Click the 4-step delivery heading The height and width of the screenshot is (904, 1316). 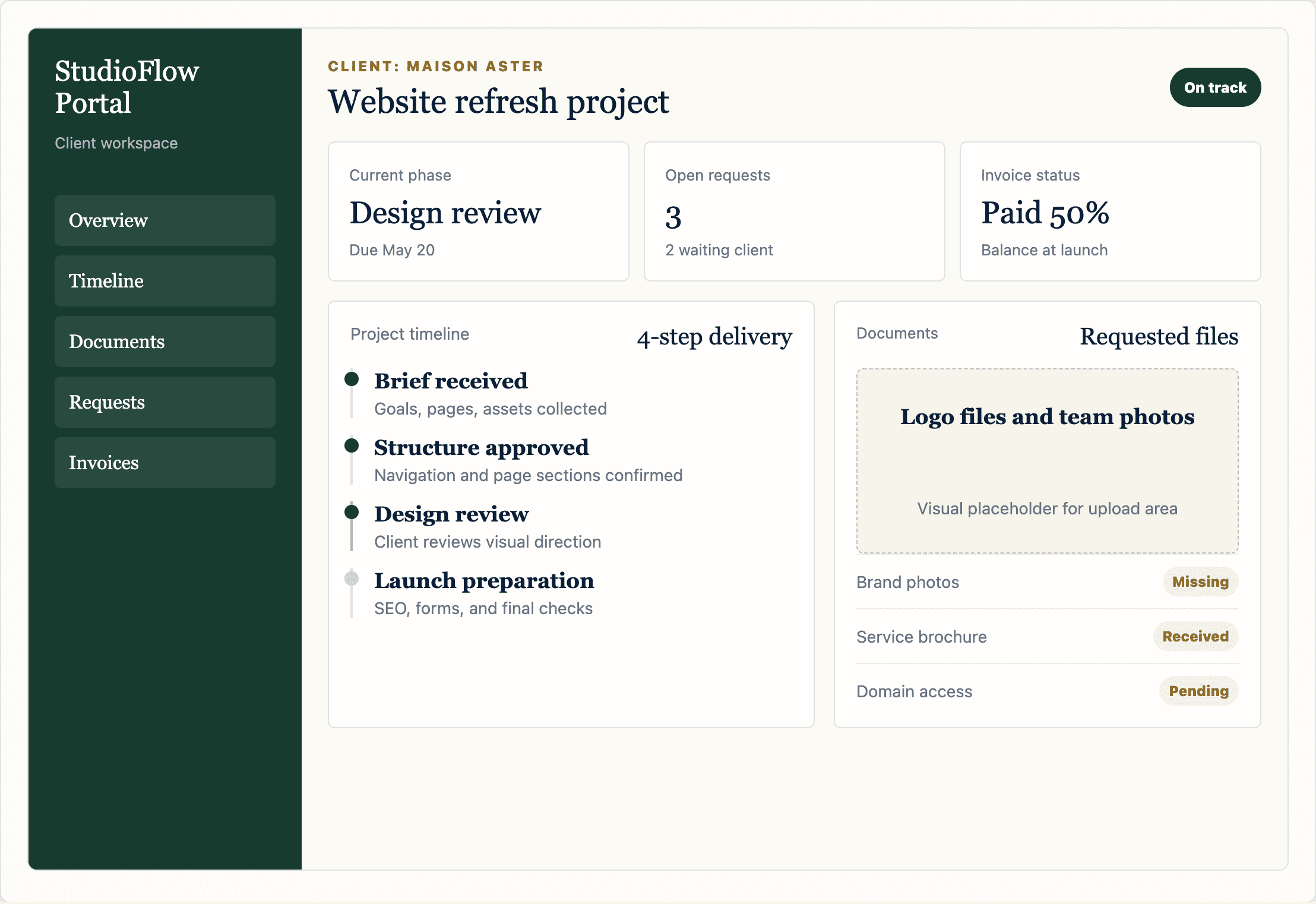coord(714,337)
